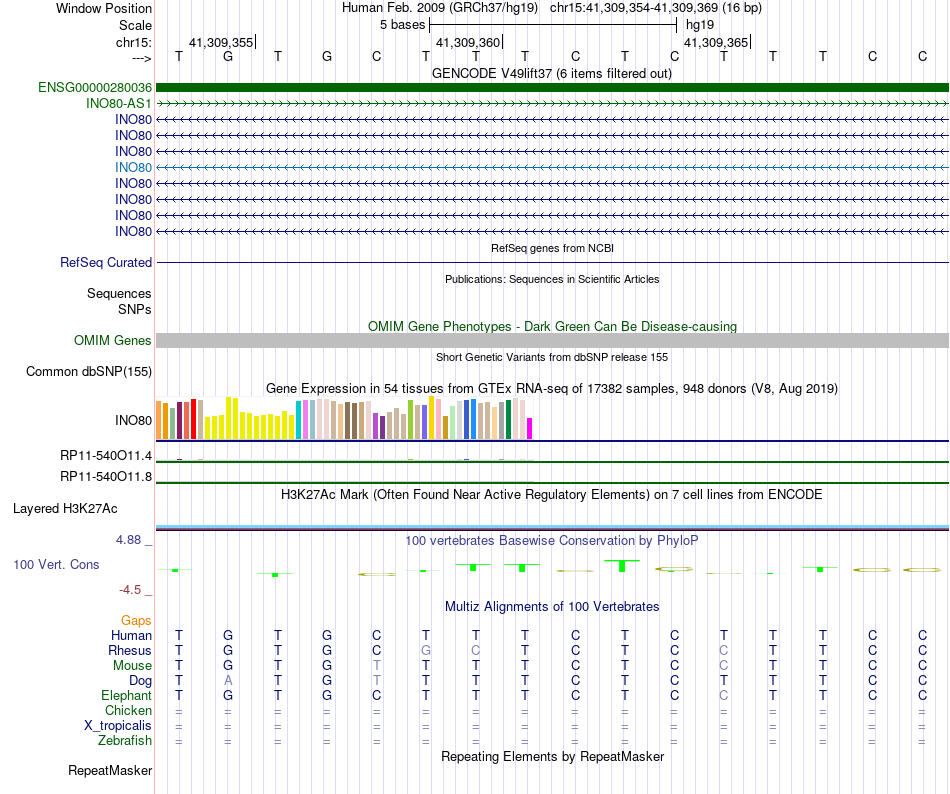Open the H3K27Ac Mark track title
Viewport: 950px width, 794px height.
click(x=552, y=495)
